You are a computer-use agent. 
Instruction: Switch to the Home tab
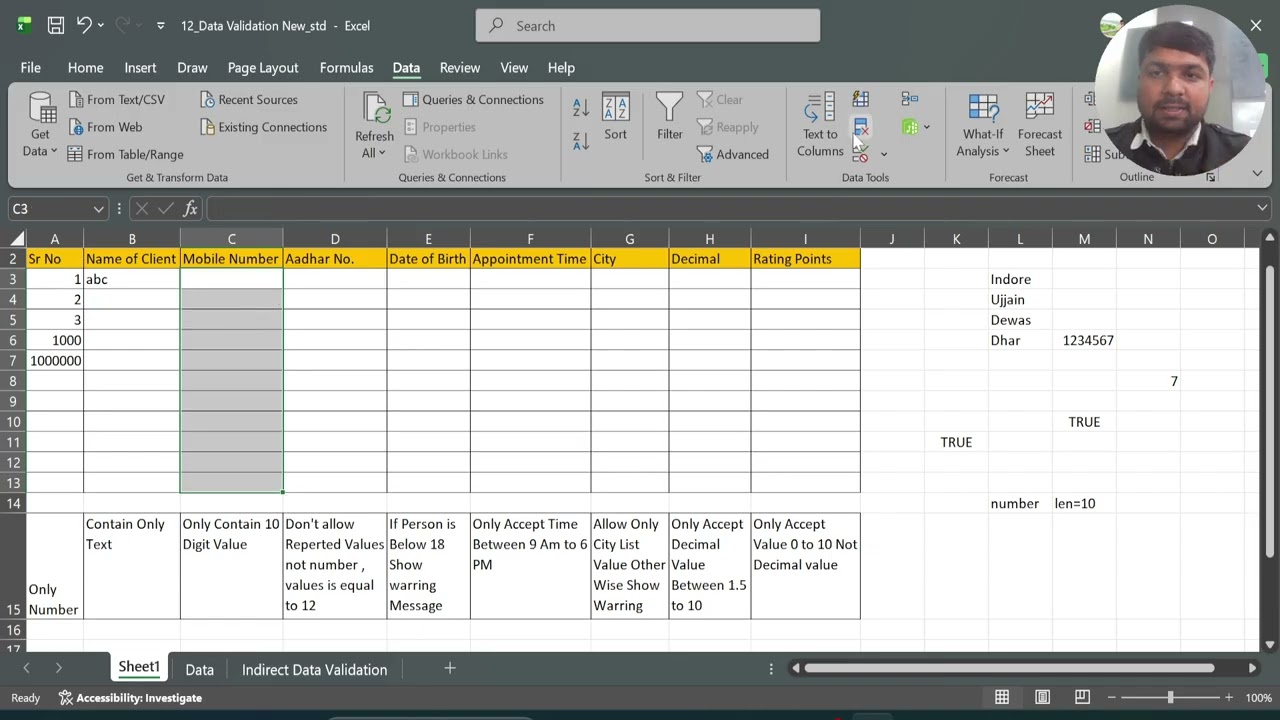(85, 68)
